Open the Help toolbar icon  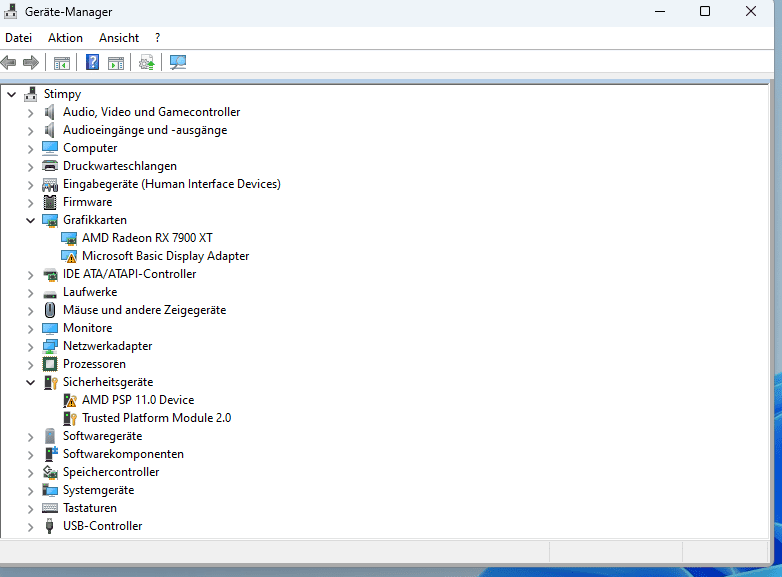92,62
